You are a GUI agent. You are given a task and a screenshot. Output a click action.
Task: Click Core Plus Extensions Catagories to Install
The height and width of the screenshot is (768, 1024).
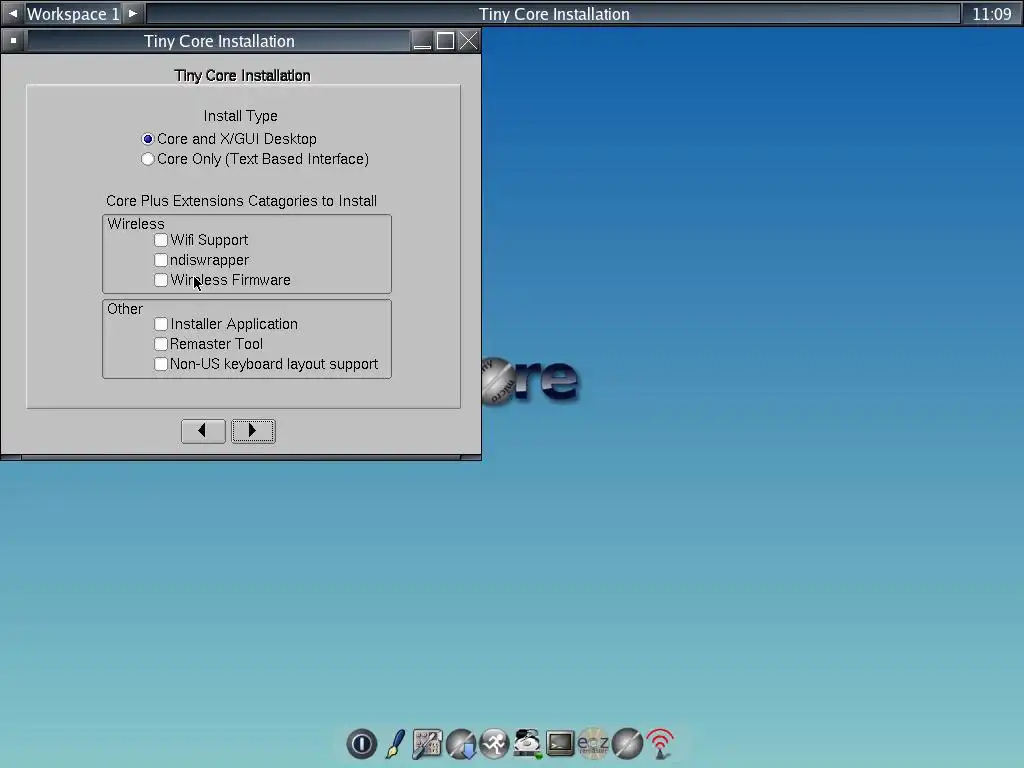tap(242, 201)
